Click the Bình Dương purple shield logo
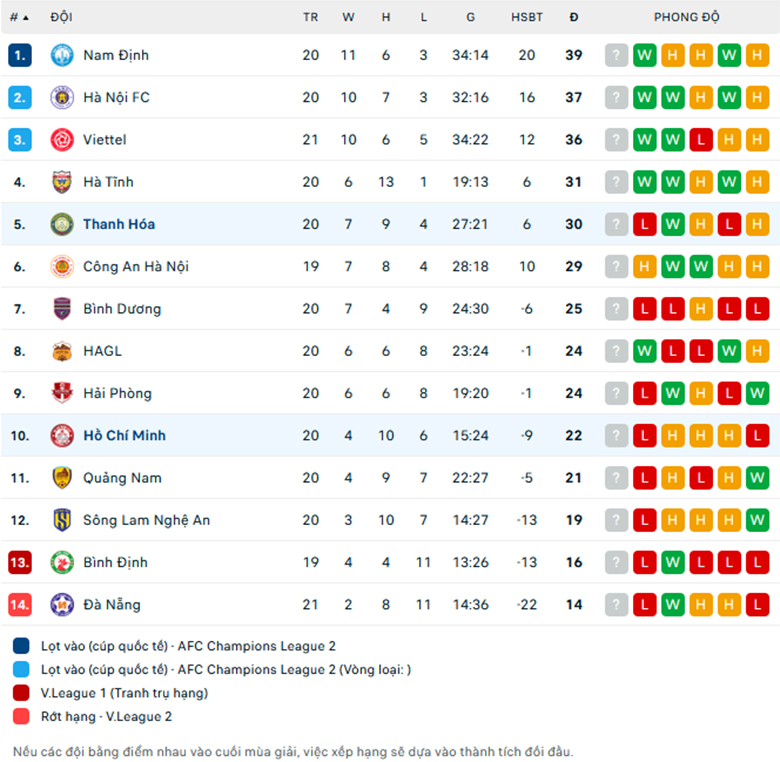Image resolution: width=780 pixels, height=762 pixels. click(x=62, y=309)
